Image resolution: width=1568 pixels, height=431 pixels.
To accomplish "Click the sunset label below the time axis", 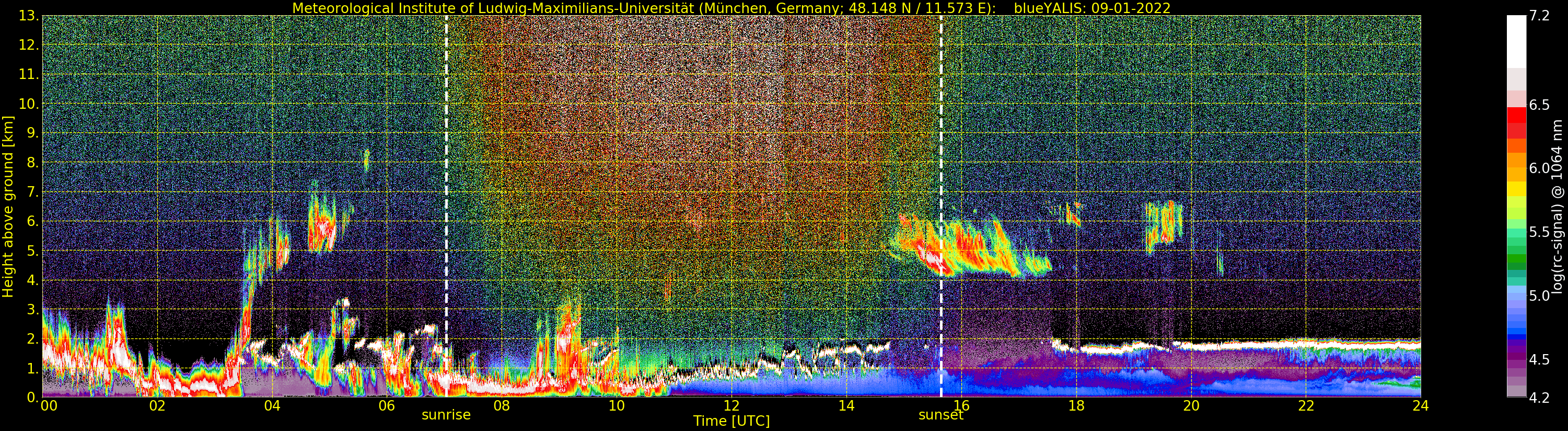I will point(940,415).
